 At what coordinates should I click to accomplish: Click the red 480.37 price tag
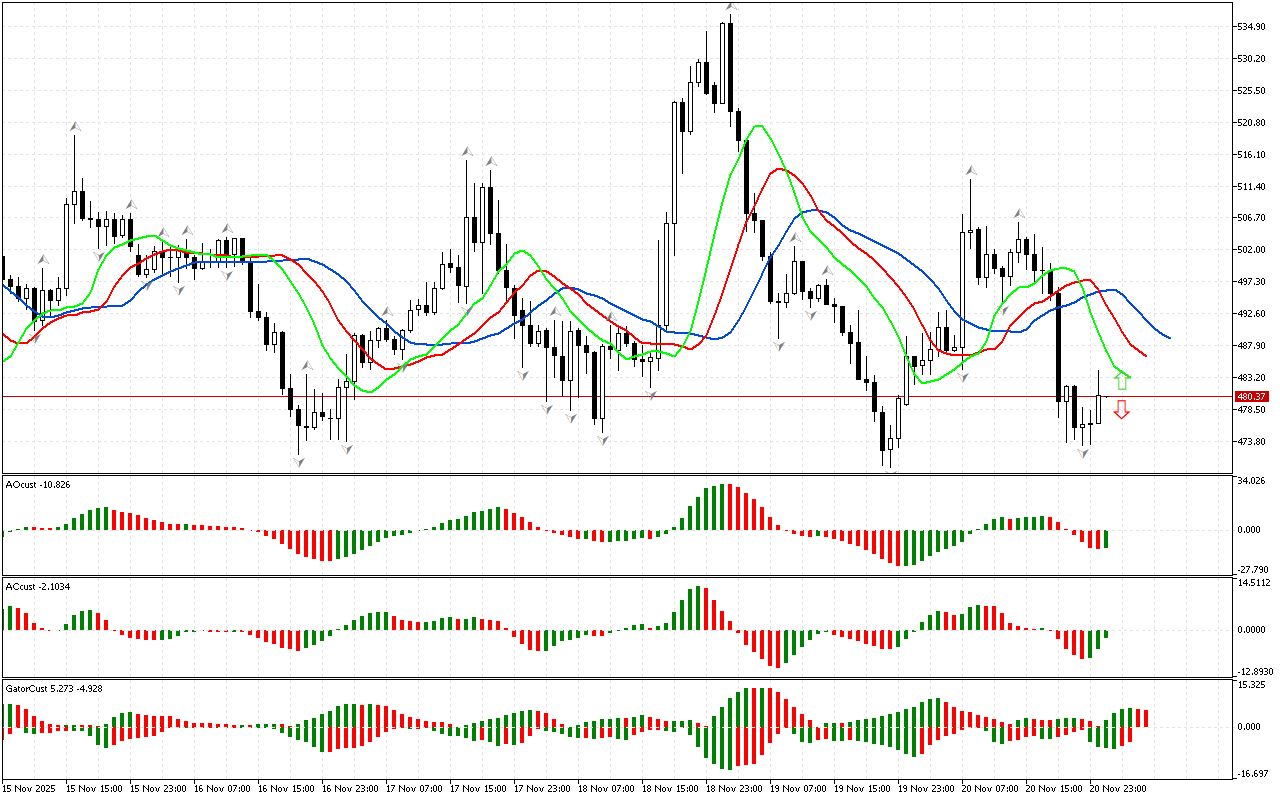[1252, 397]
